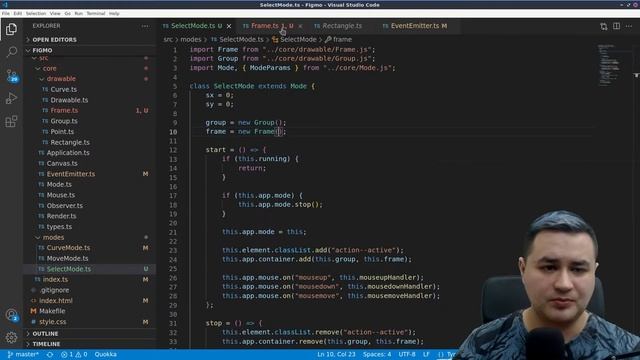The height and width of the screenshot is (360, 640).
Task: Open Mode.ts in the explorer
Action: [90, 184]
